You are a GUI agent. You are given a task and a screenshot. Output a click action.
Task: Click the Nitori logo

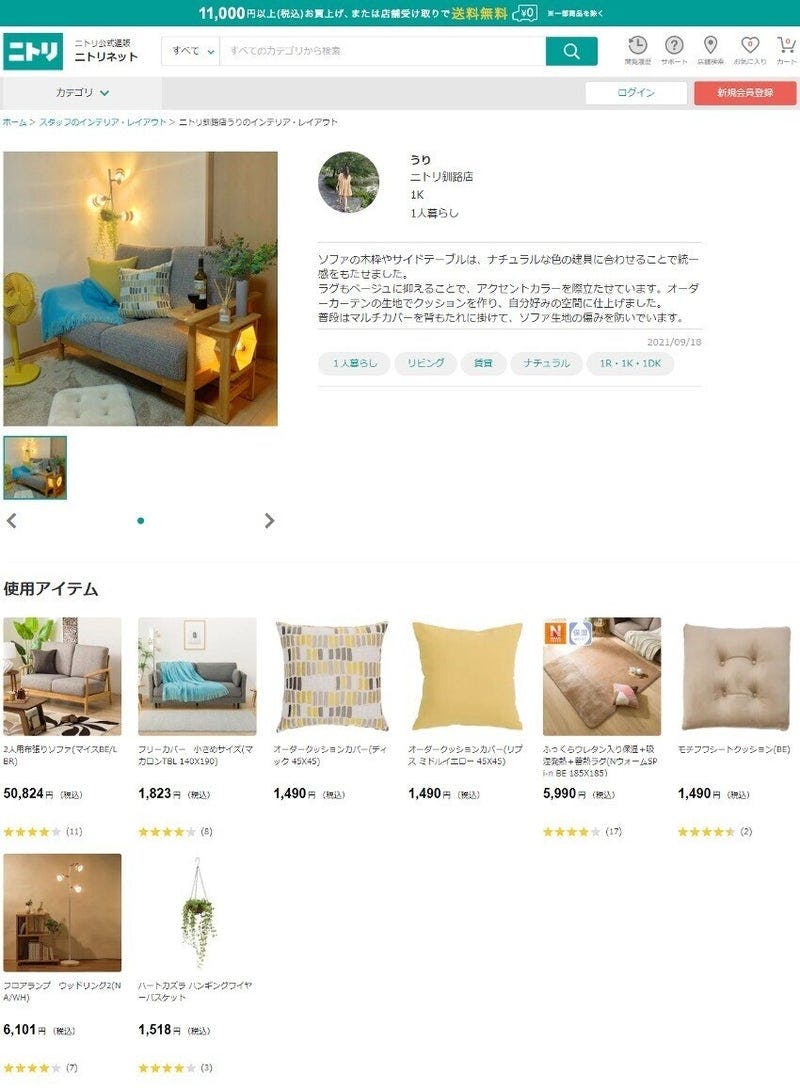pos(33,51)
